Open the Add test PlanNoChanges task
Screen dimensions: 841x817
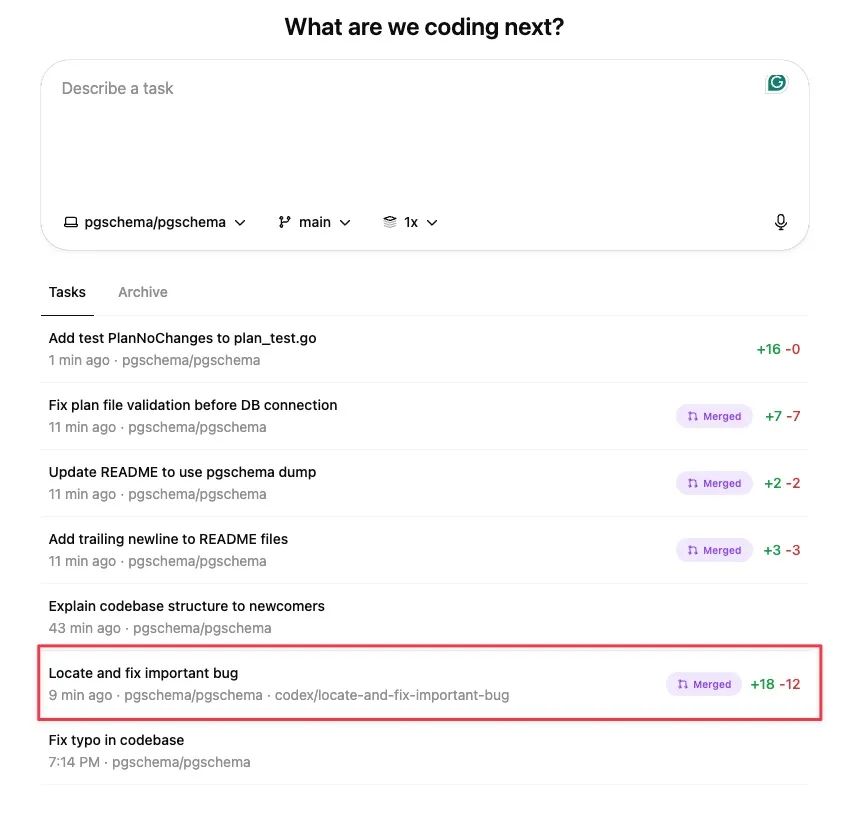click(182, 338)
